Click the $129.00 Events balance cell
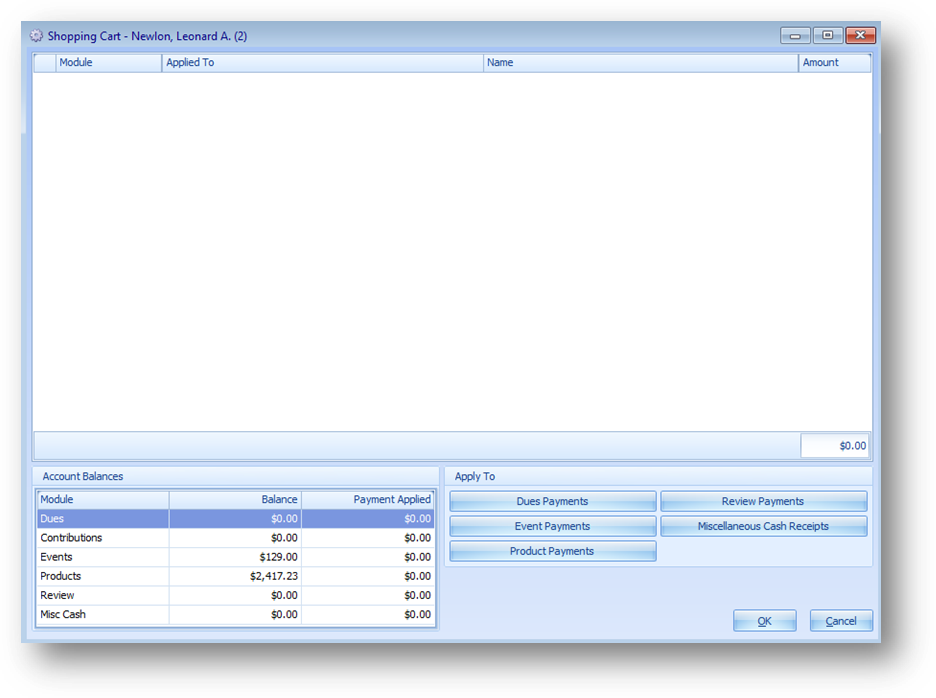Screen dimensions: 936x698 point(235,556)
